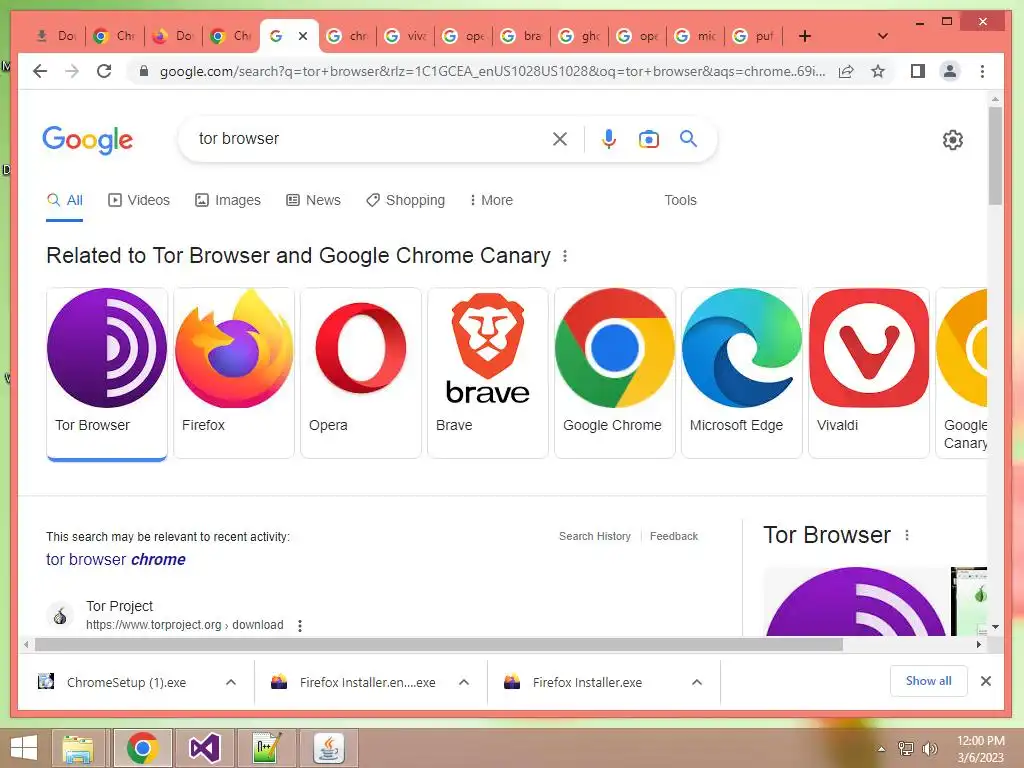This screenshot has width=1024, height=768.
Task: Select the Tor Browser card
Action: click(107, 373)
